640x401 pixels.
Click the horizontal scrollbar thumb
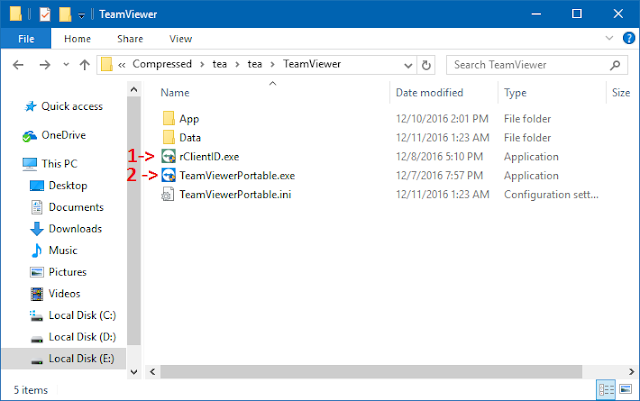pos(371,372)
